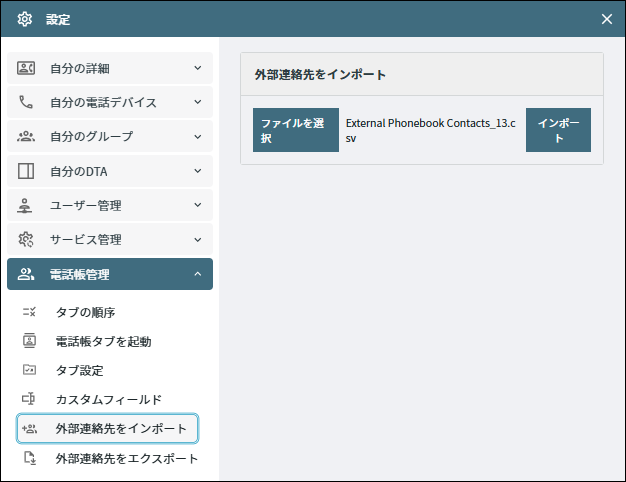Click the split panel icon for 自分のDTA
Screen dimensions: 626x482
(26, 171)
